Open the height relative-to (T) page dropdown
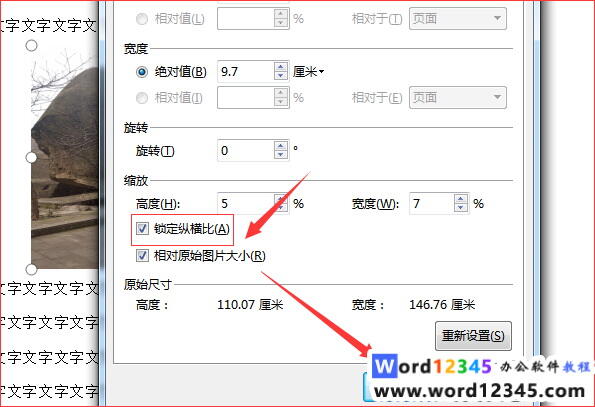This screenshot has width=595, height=407. coord(458,19)
